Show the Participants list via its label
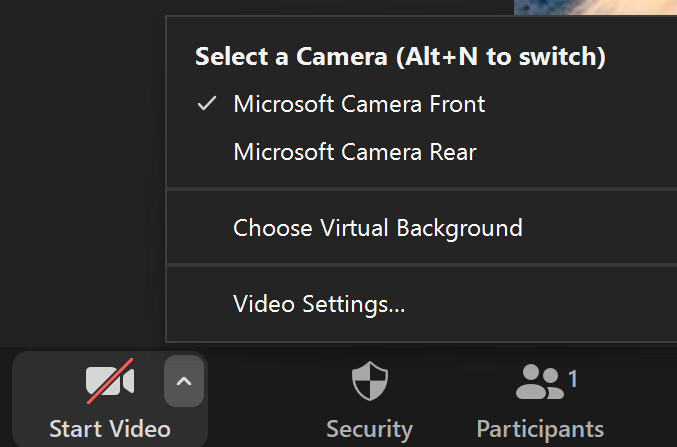 pyautogui.click(x=540, y=429)
